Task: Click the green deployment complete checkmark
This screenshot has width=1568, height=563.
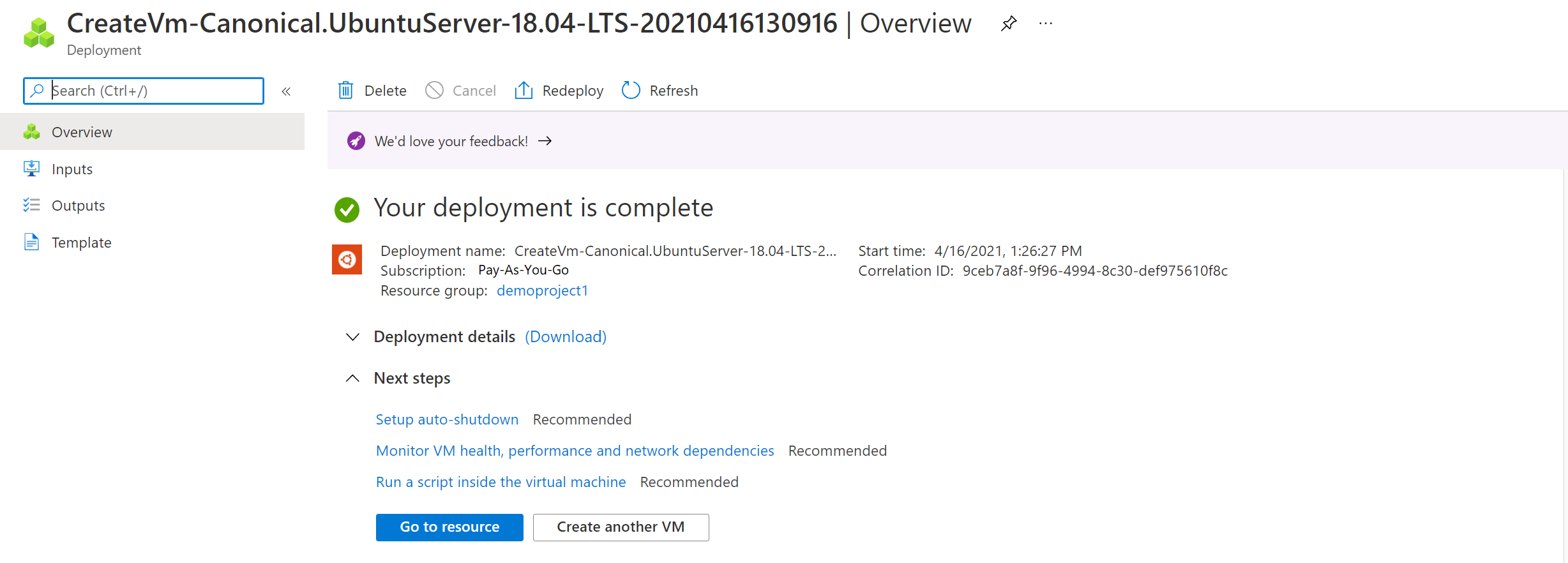Action: [347, 209]
